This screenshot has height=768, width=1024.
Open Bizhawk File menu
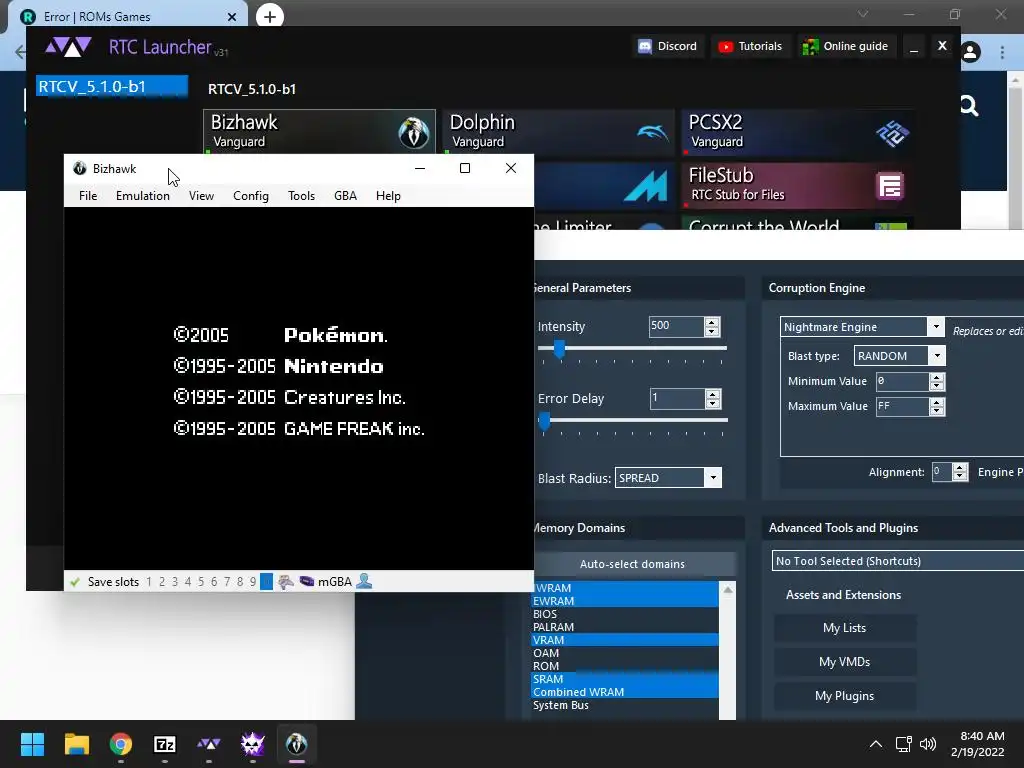click(88, 196)
